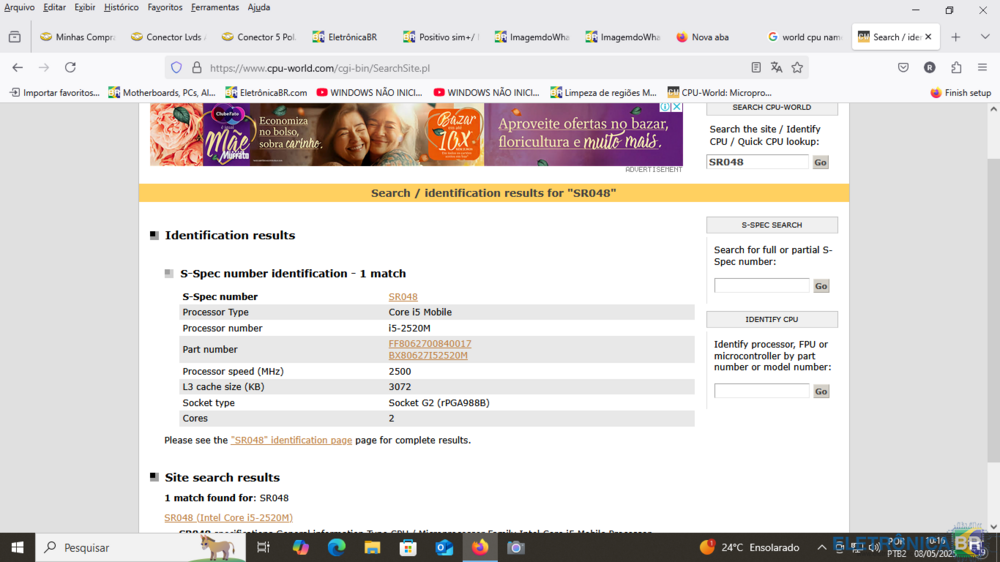Open the Histórico menu

(121, 7)
